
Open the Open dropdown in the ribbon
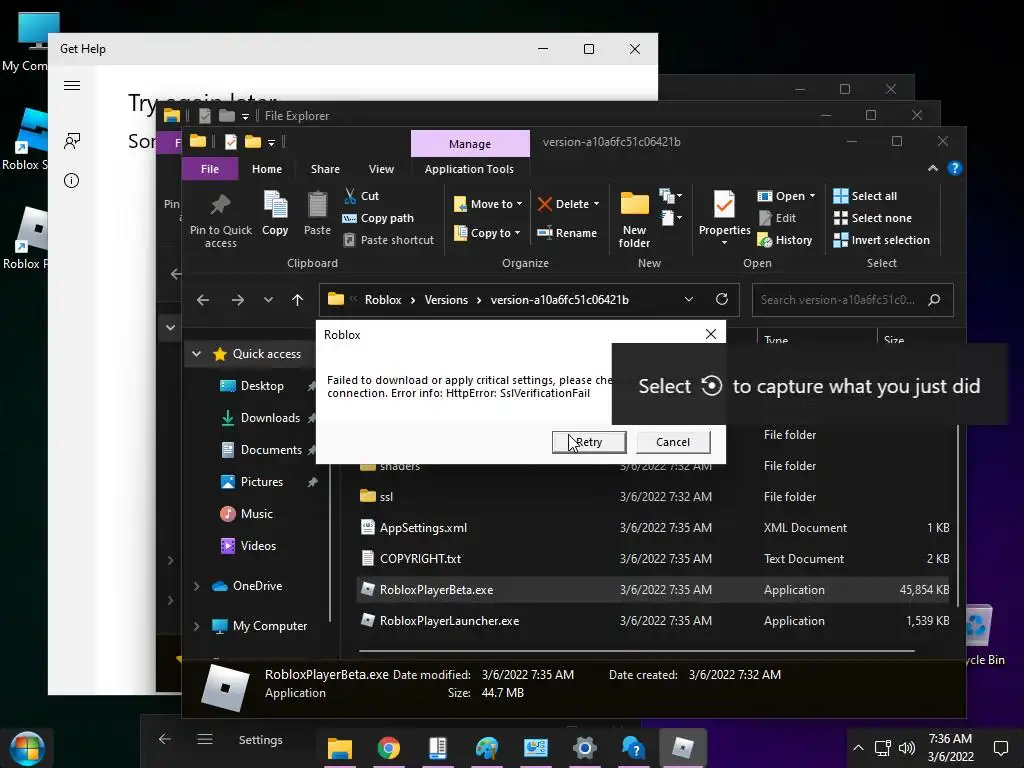(786, 196)
